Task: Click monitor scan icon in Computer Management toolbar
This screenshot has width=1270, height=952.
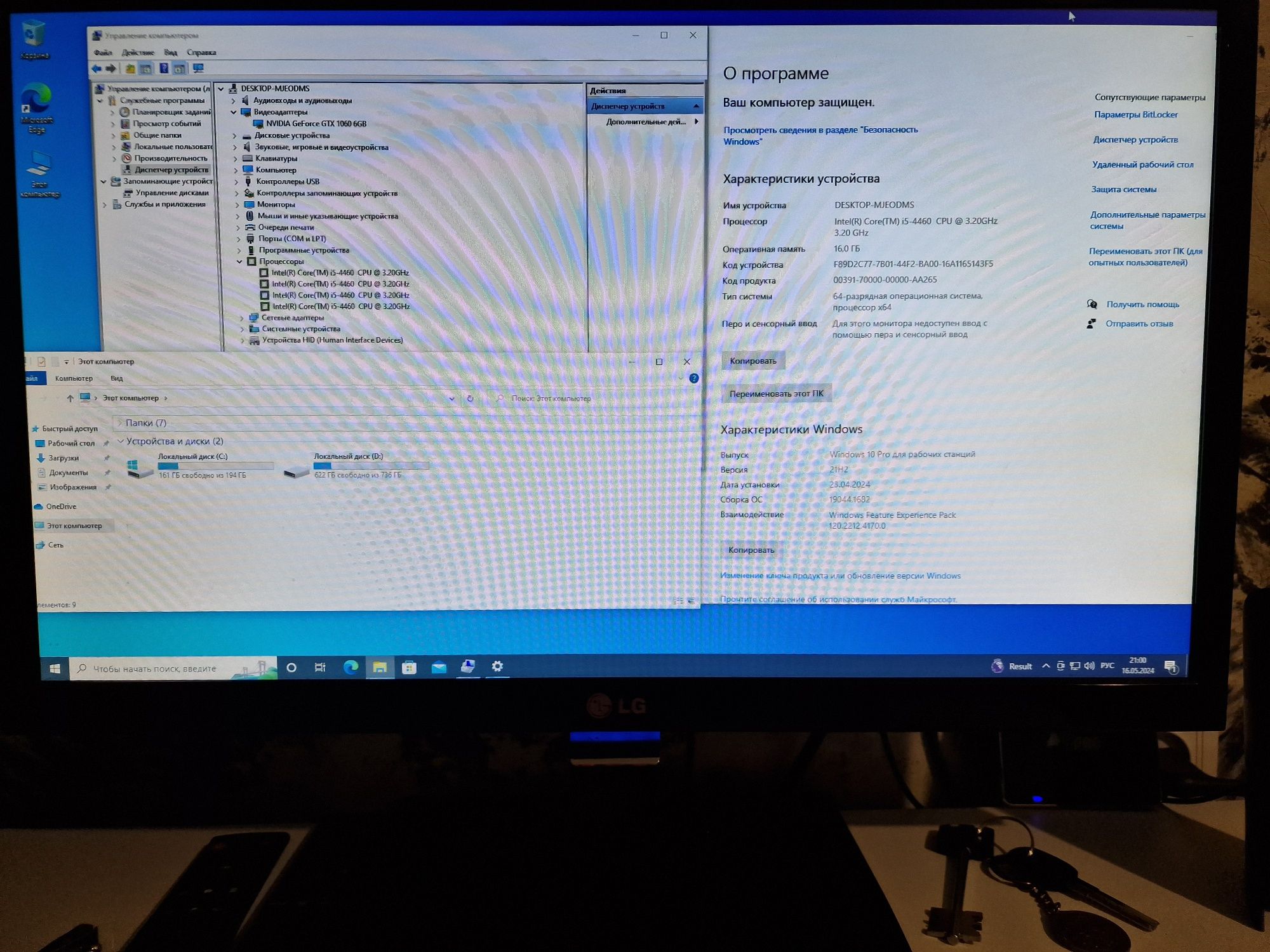Action: coord(199,69)
